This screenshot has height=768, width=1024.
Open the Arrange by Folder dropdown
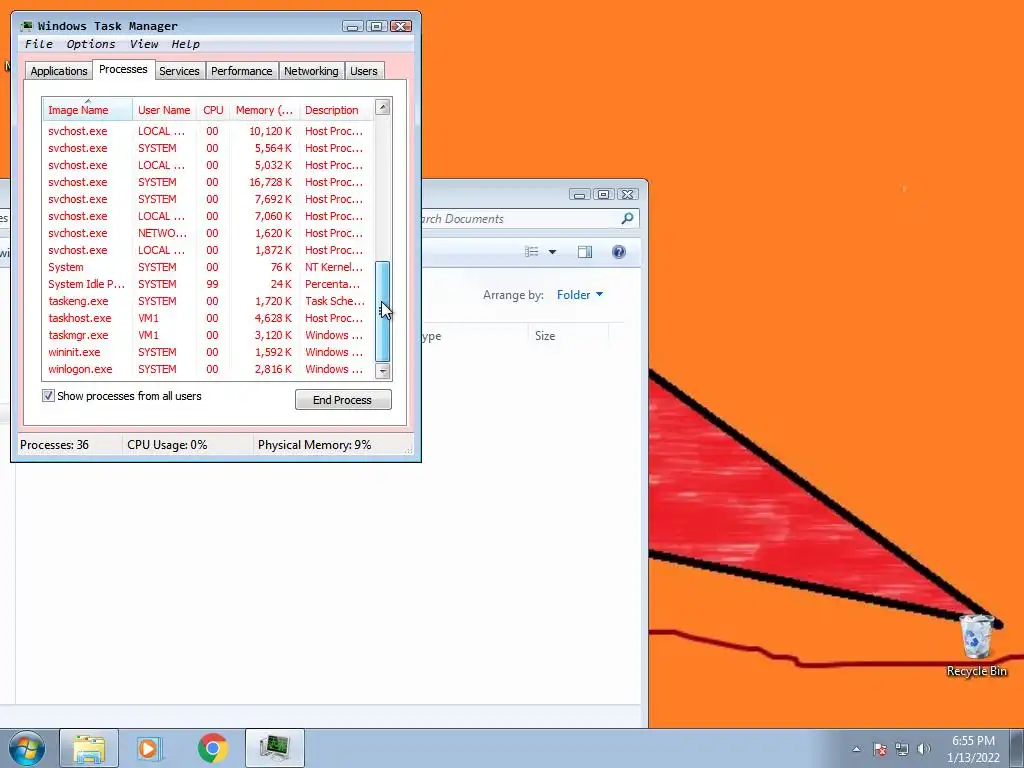pyautogui.click(x=579, y=295)
